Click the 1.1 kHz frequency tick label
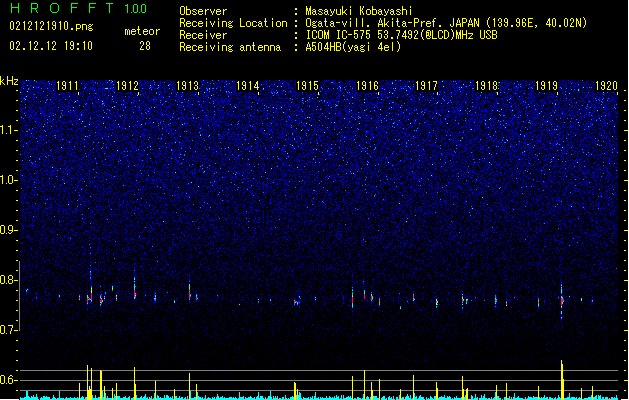 point(9,130)
